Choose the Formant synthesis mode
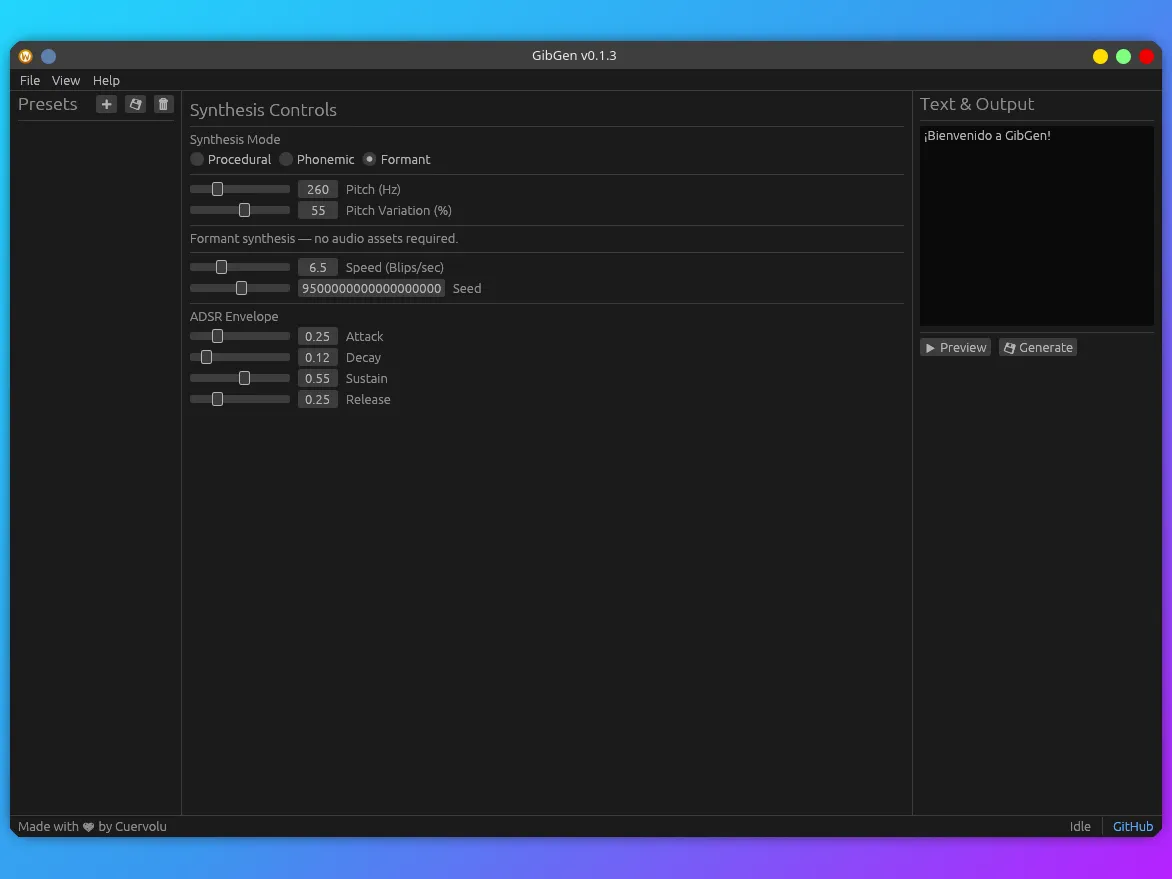 370,159
